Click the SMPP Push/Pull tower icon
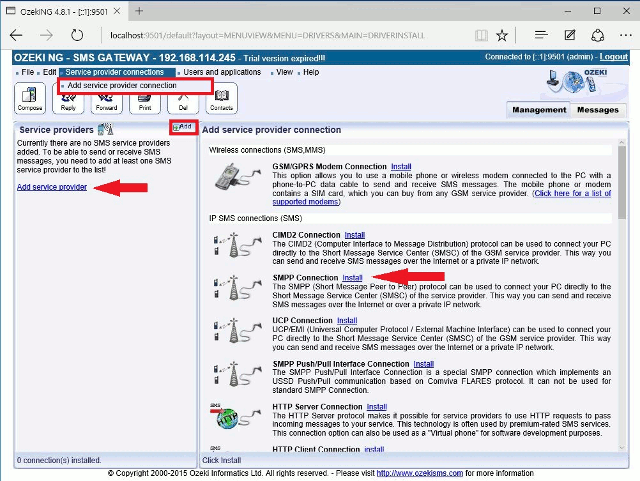Viewport: 640px width, 481px height. [x=237, y=373]
